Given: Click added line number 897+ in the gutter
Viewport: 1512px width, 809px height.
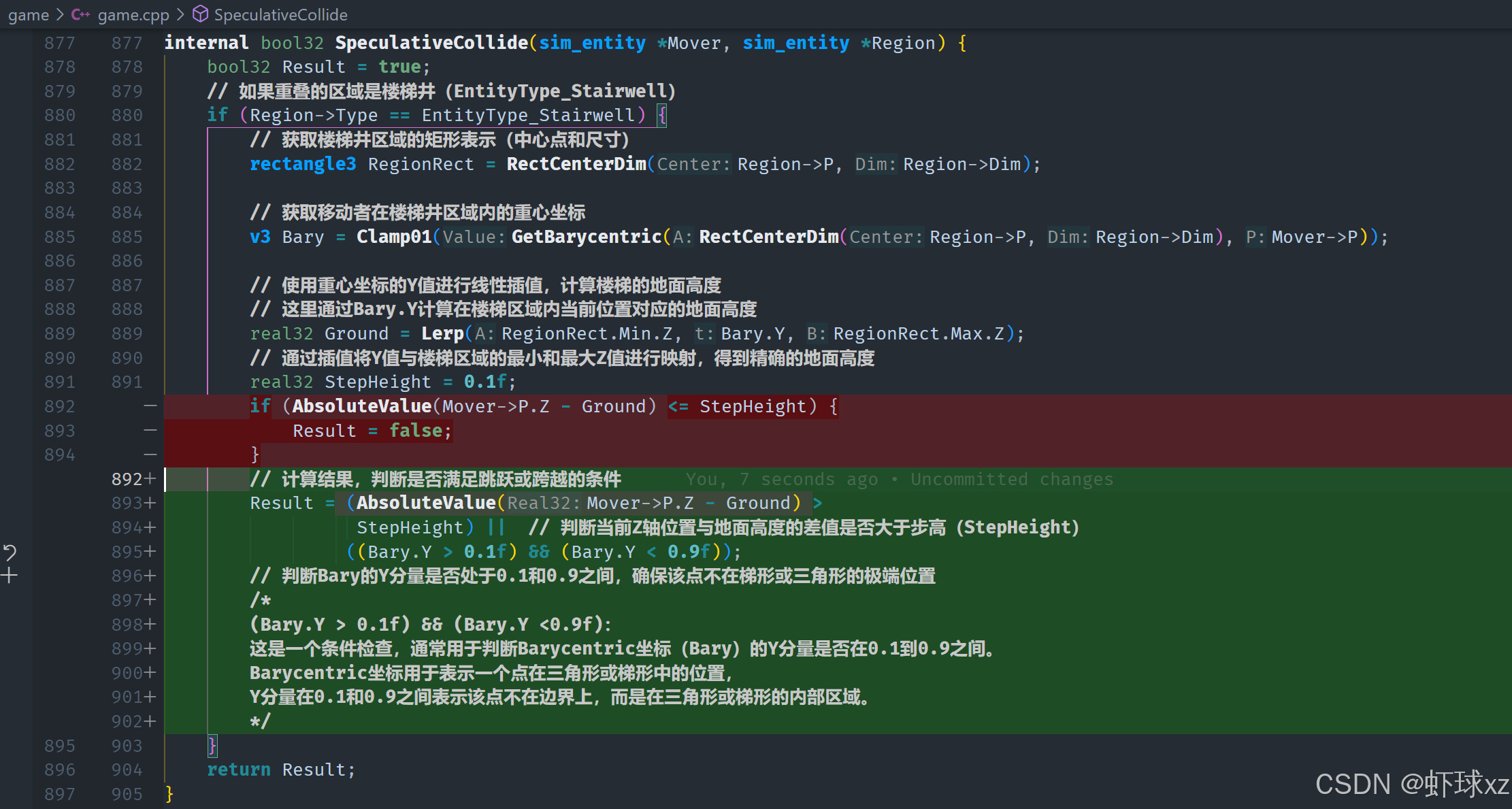Looking at the screenshot, I should pos(133,600).
